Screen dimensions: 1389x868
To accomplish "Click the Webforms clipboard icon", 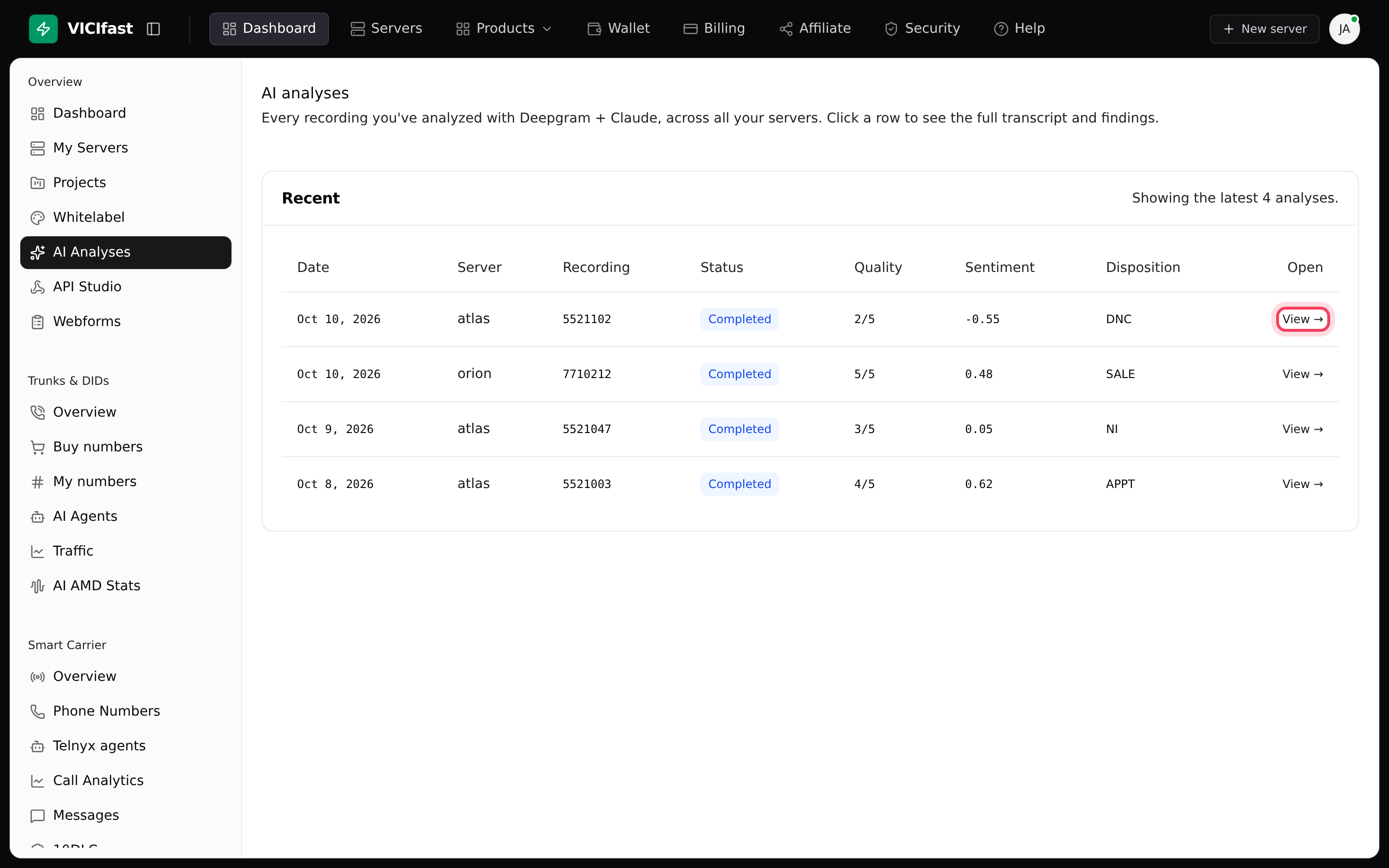I will pyautogui.click(x=37, y=322).
